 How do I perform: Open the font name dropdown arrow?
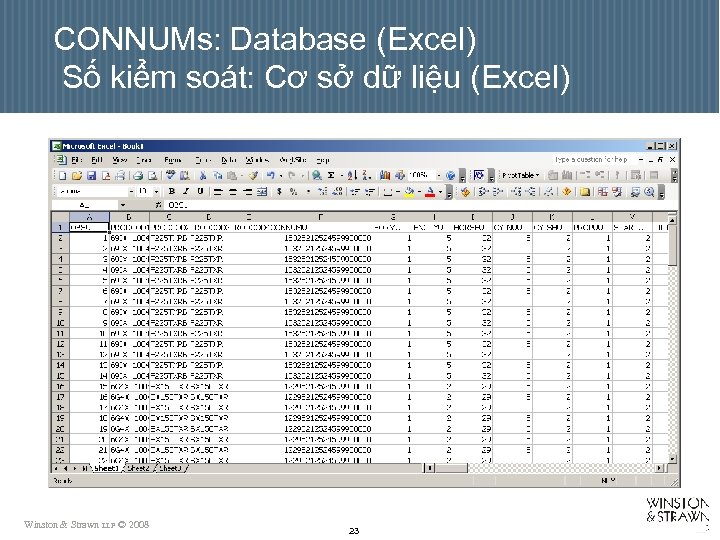tap(131, 191)
